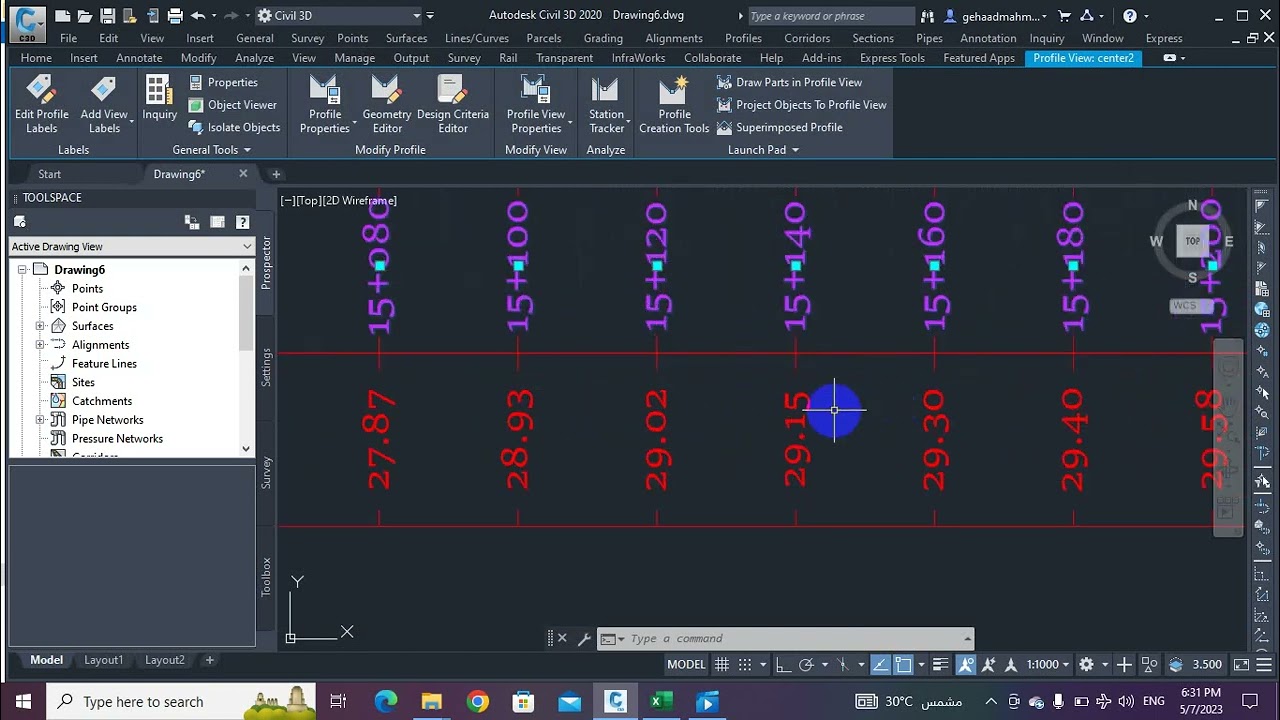Open Properties in General Tools
This screenshot has width=1280, height=720.
(x=223, y=82)
